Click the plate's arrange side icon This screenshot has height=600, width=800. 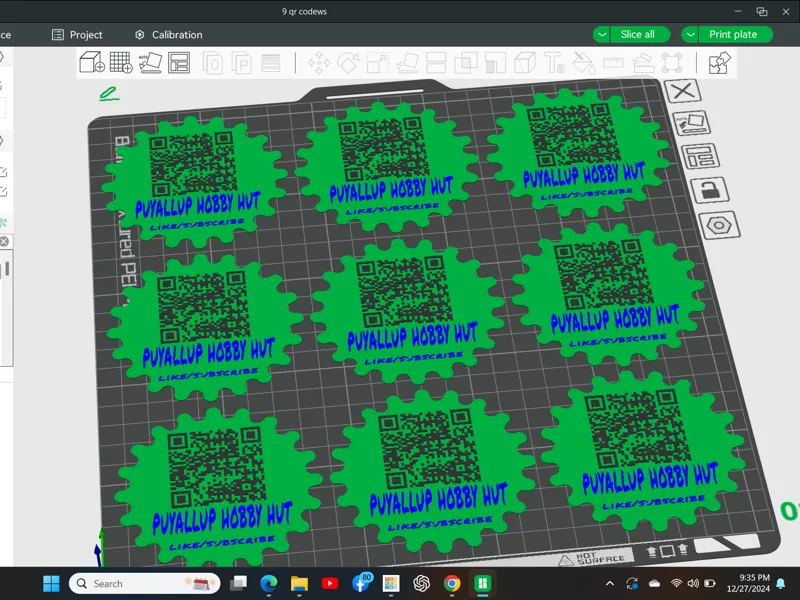(x=701, y=156)
